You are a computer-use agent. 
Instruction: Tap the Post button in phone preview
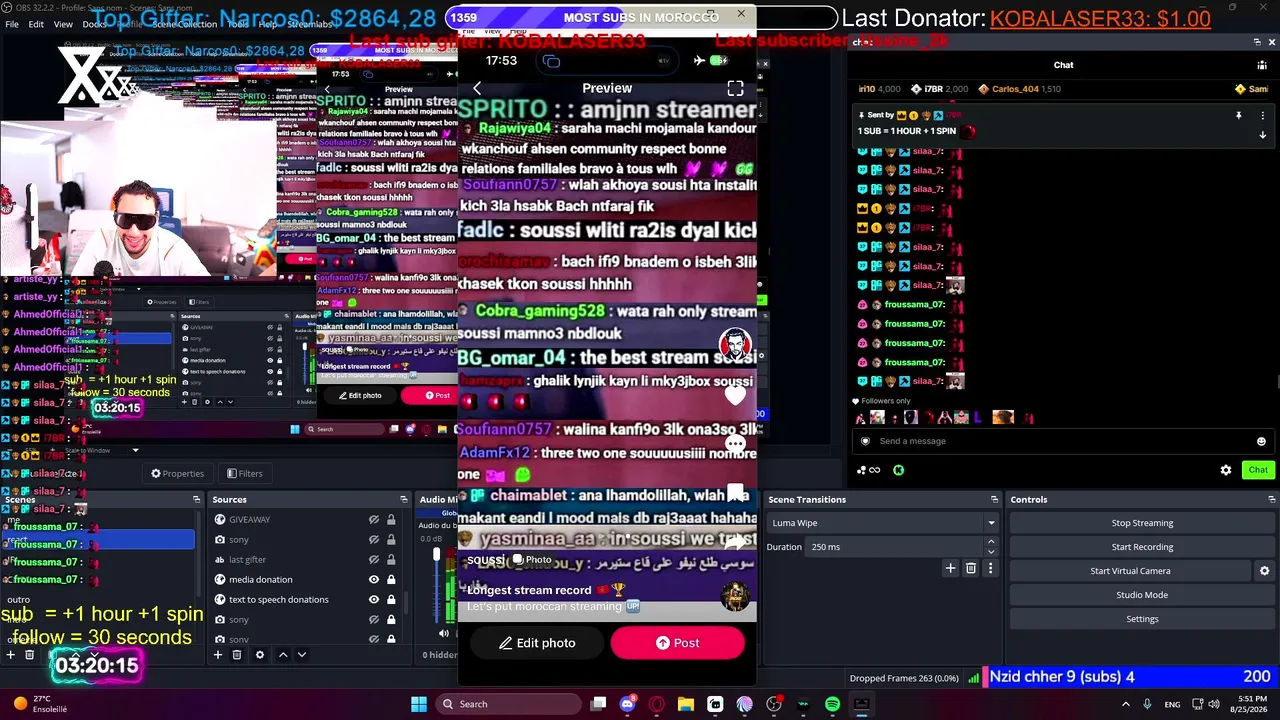[x=678, y=643]
